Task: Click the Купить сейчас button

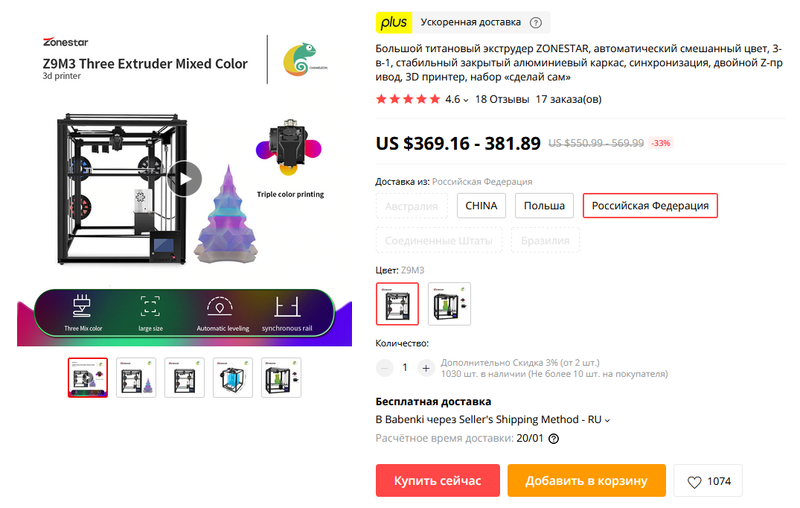Action: click(438, 480)
